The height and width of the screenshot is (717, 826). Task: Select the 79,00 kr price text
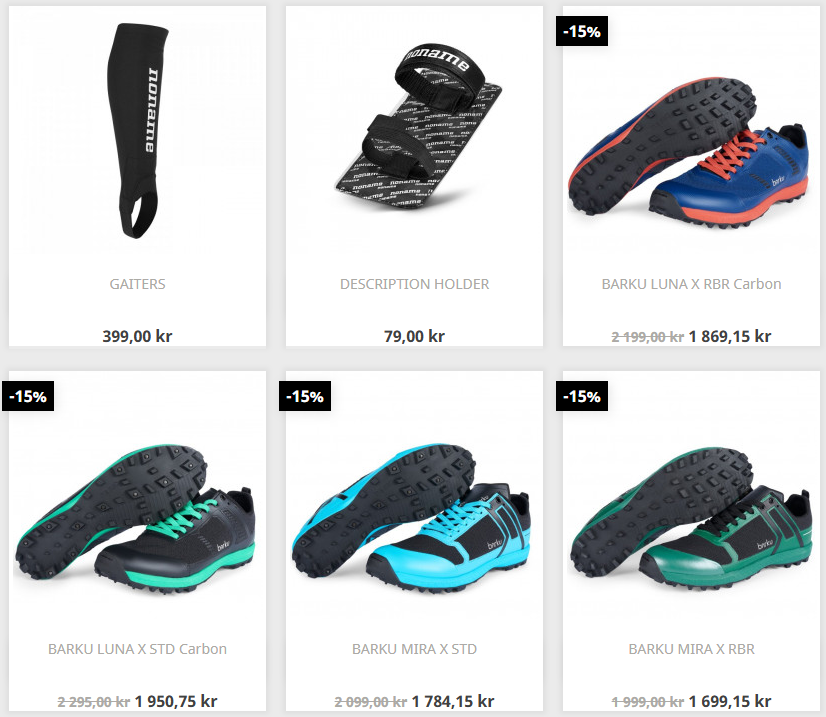tap(415, 336)
